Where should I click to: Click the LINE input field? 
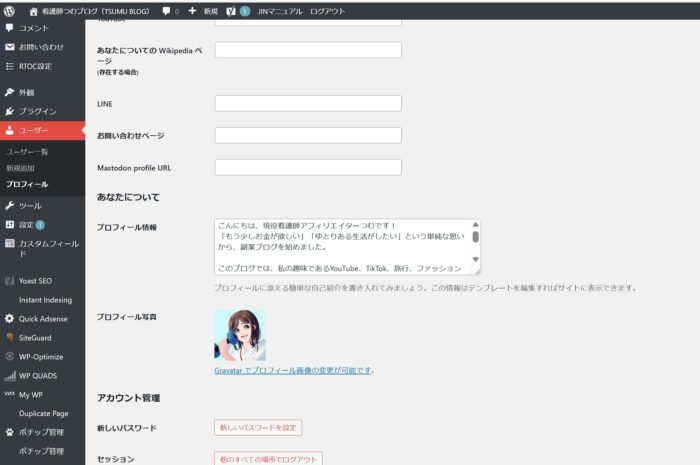point(308,103)
